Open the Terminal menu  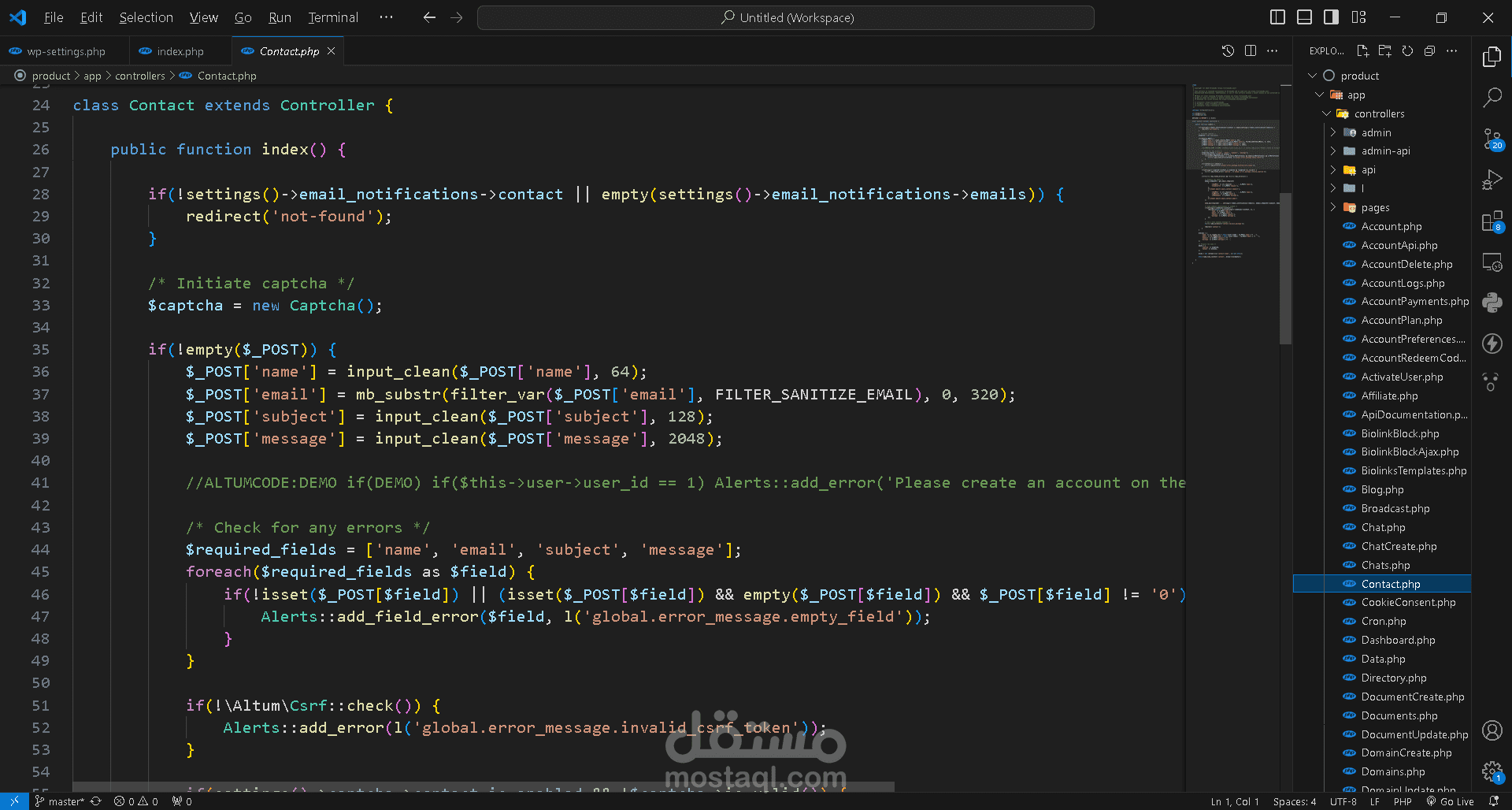point(333,17)
